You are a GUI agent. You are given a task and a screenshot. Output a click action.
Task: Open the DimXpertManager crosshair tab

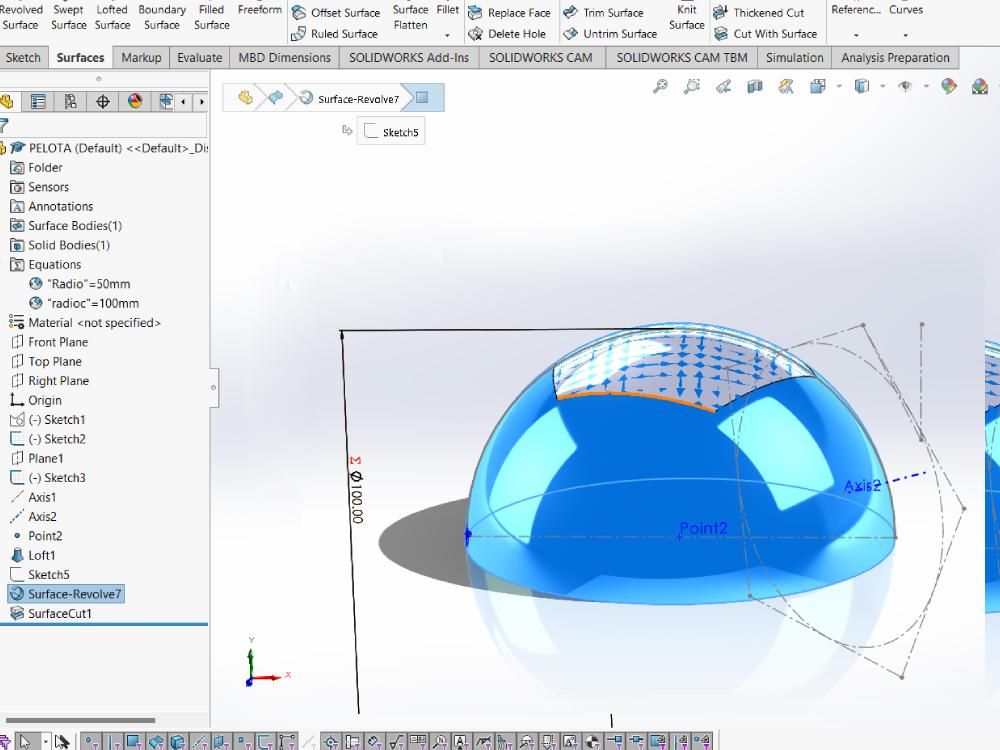pos(103,101)
